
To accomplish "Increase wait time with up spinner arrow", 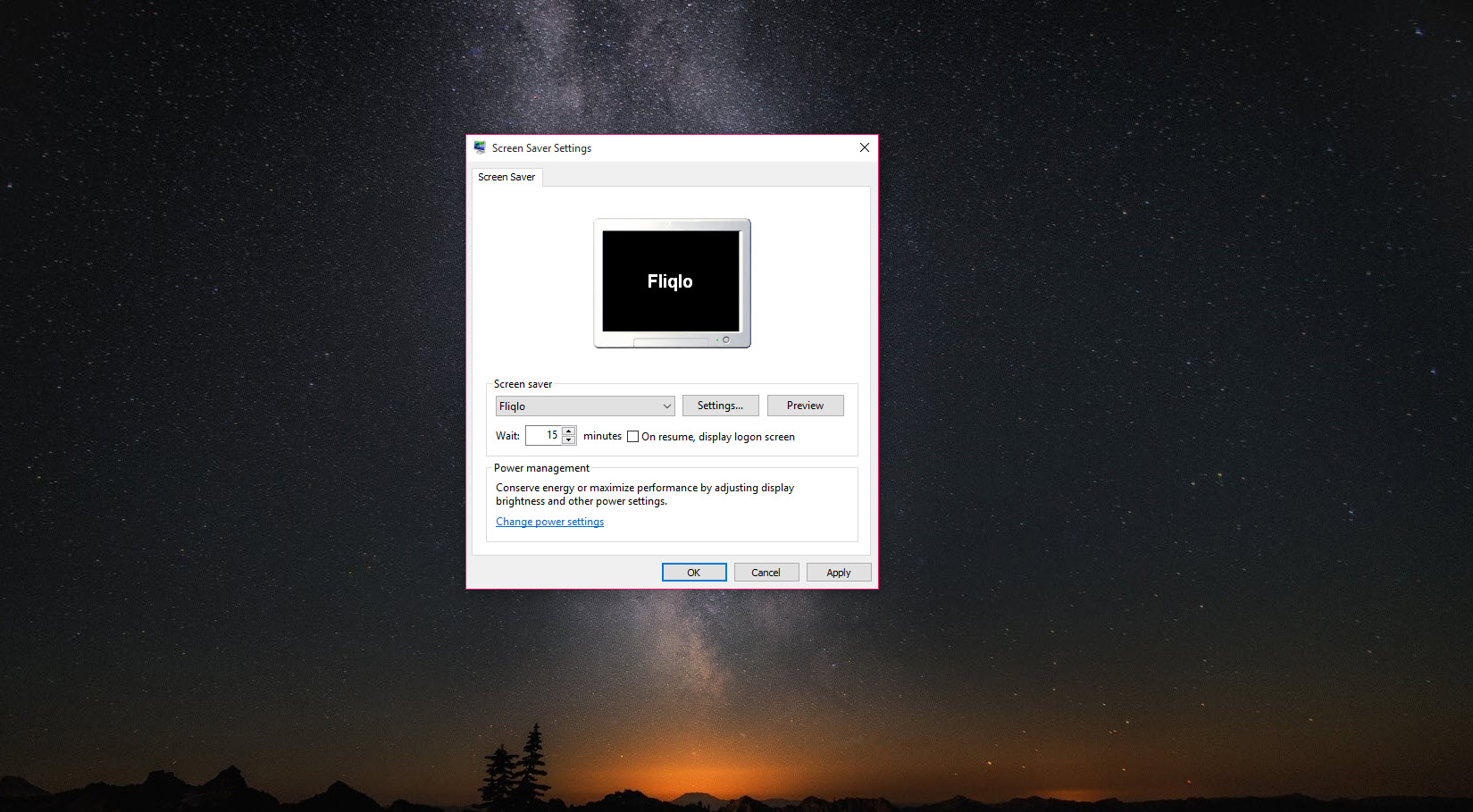I will 569,431.
